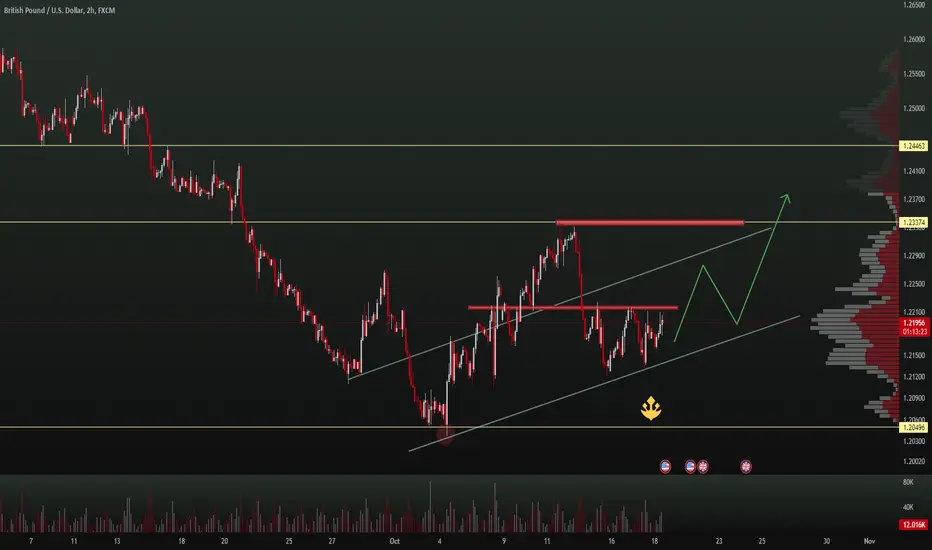Screen dimensions: 932x550
Task: Click the 12.016K volume value label
Action: click(x=914, y=524)
